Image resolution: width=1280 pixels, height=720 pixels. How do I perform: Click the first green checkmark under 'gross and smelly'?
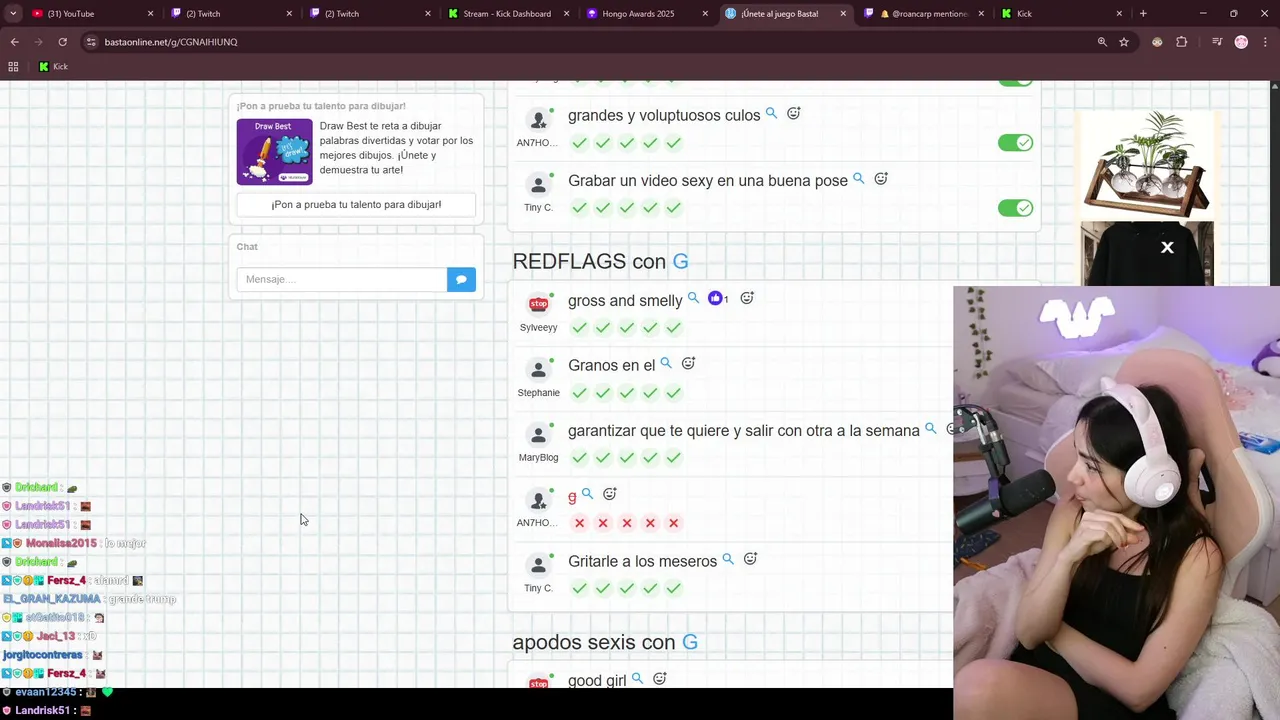click(579, 328)
